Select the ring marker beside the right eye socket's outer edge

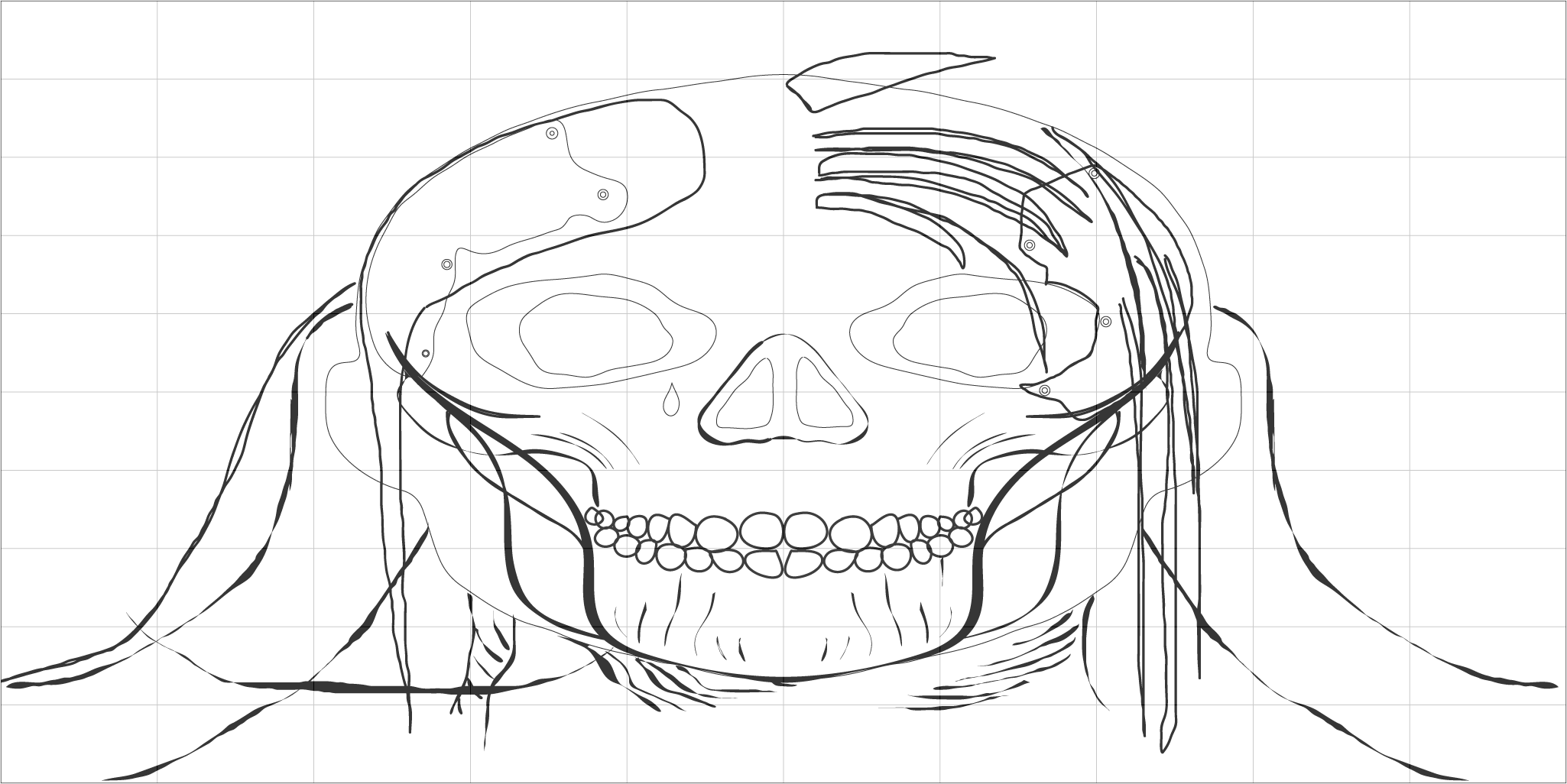[1105, 322]
